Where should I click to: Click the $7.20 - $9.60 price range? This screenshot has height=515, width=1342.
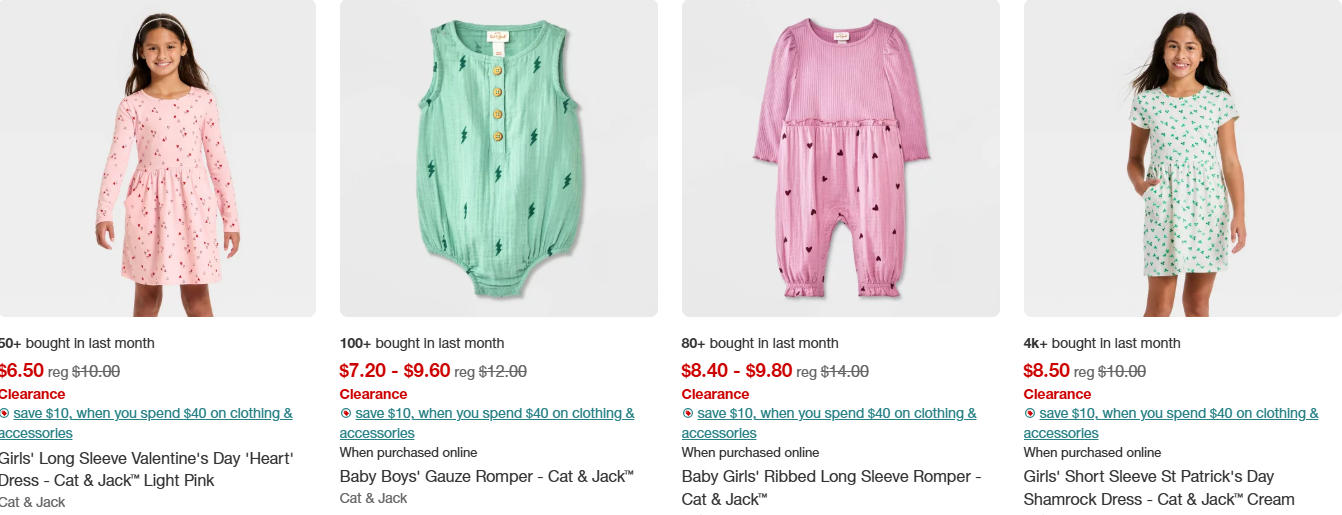[394, 371]
